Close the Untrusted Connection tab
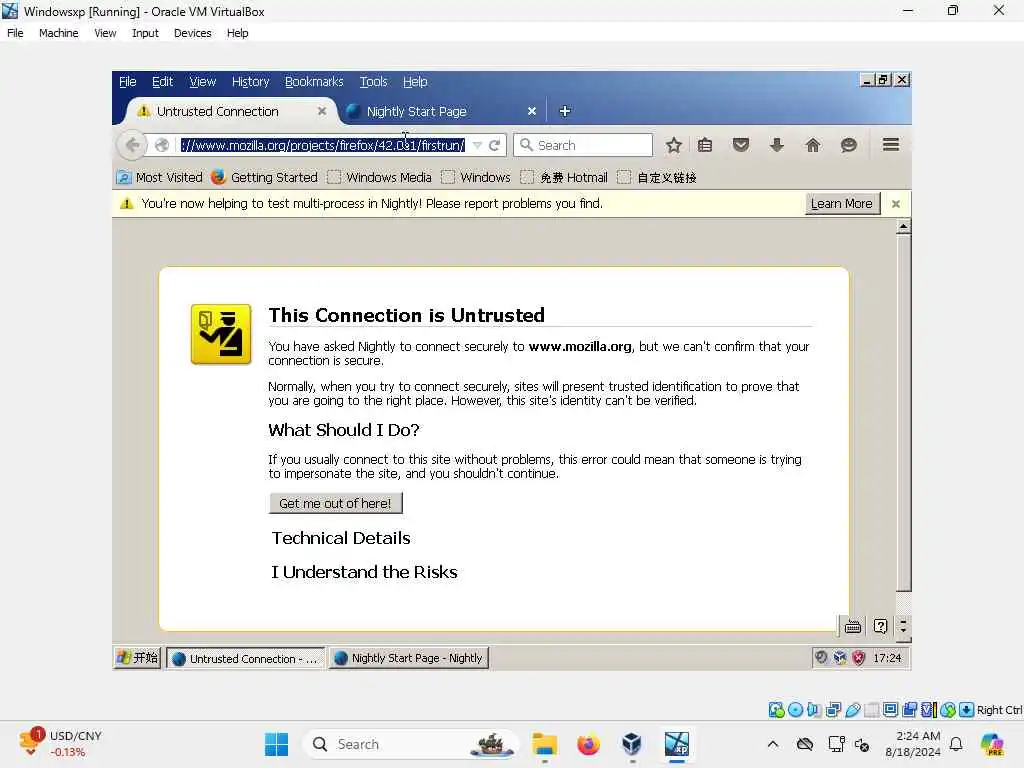The width and height of the screenshot is (1024, 768). (321, 111)
